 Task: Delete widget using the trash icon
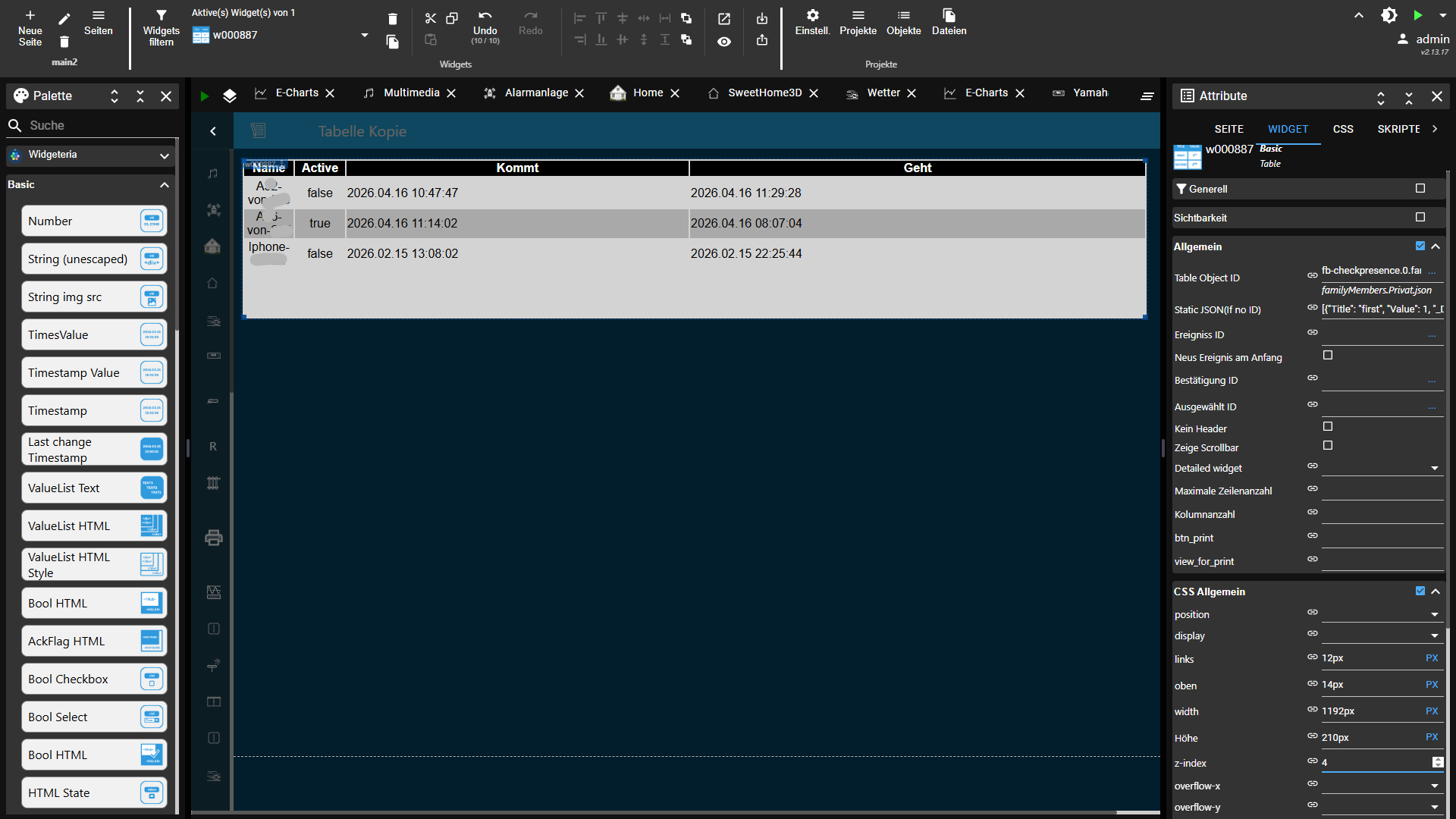coord(392,18)
